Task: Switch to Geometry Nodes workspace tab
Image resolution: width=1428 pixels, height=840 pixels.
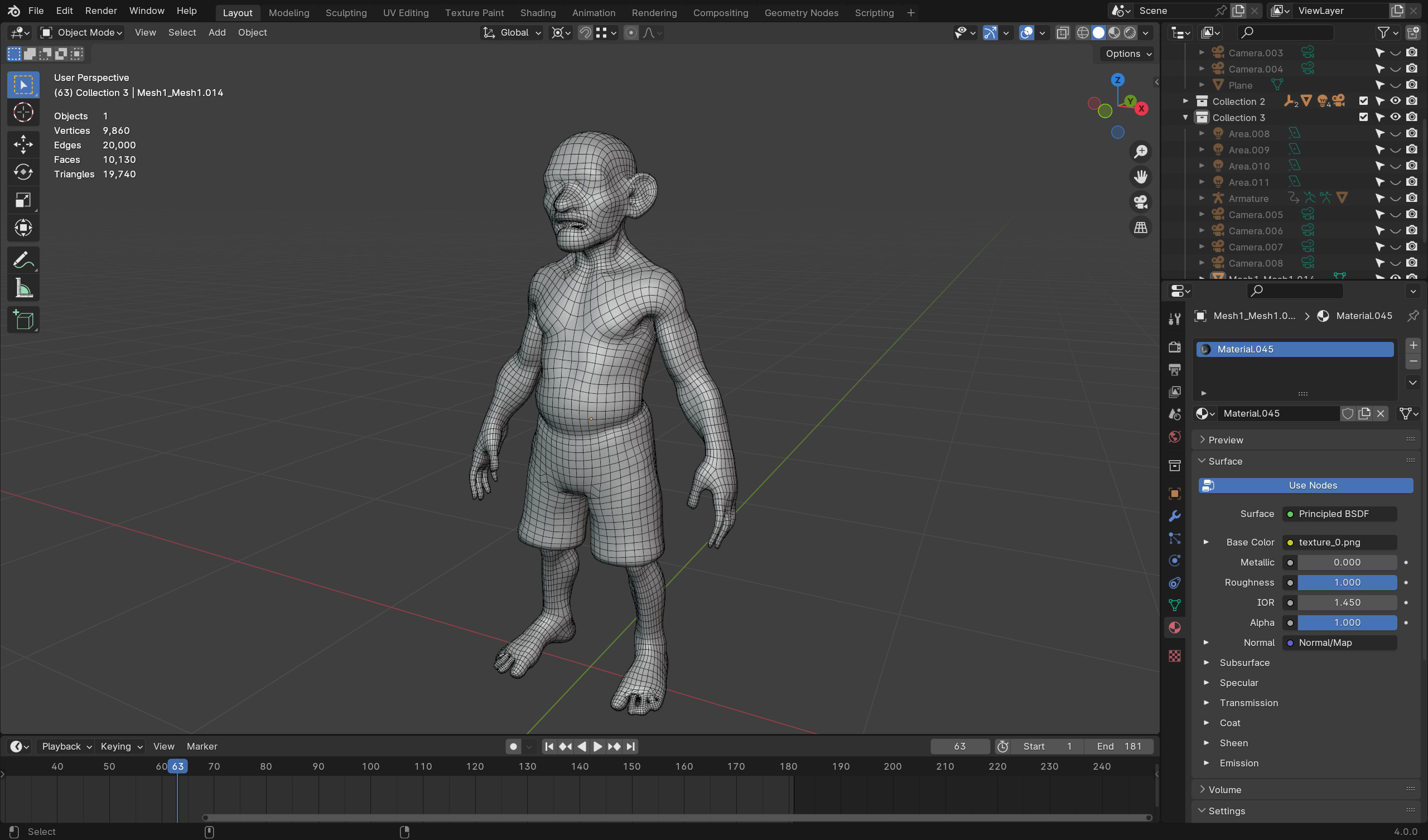Action: tap(801, 12)
